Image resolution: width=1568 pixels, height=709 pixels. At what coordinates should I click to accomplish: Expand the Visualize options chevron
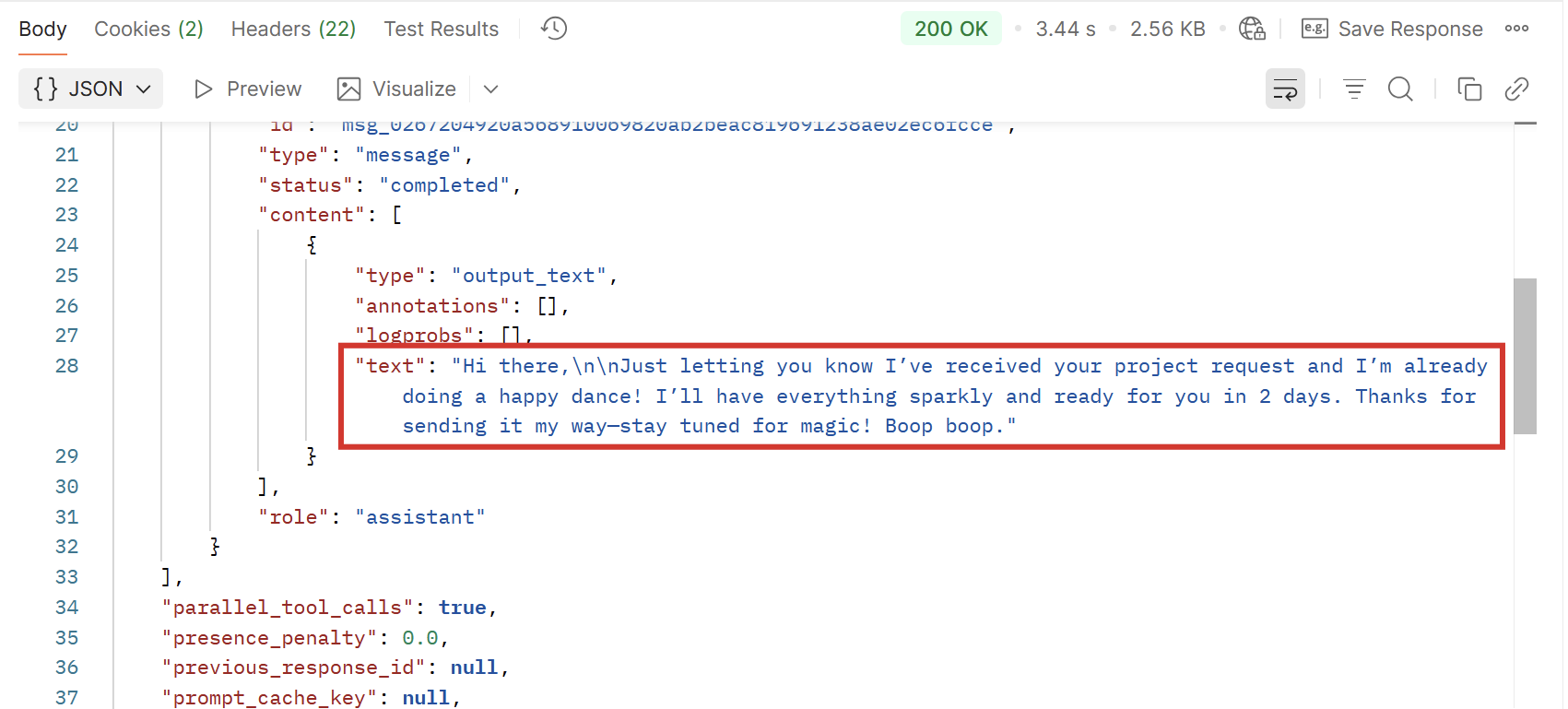tap(491, 89)
